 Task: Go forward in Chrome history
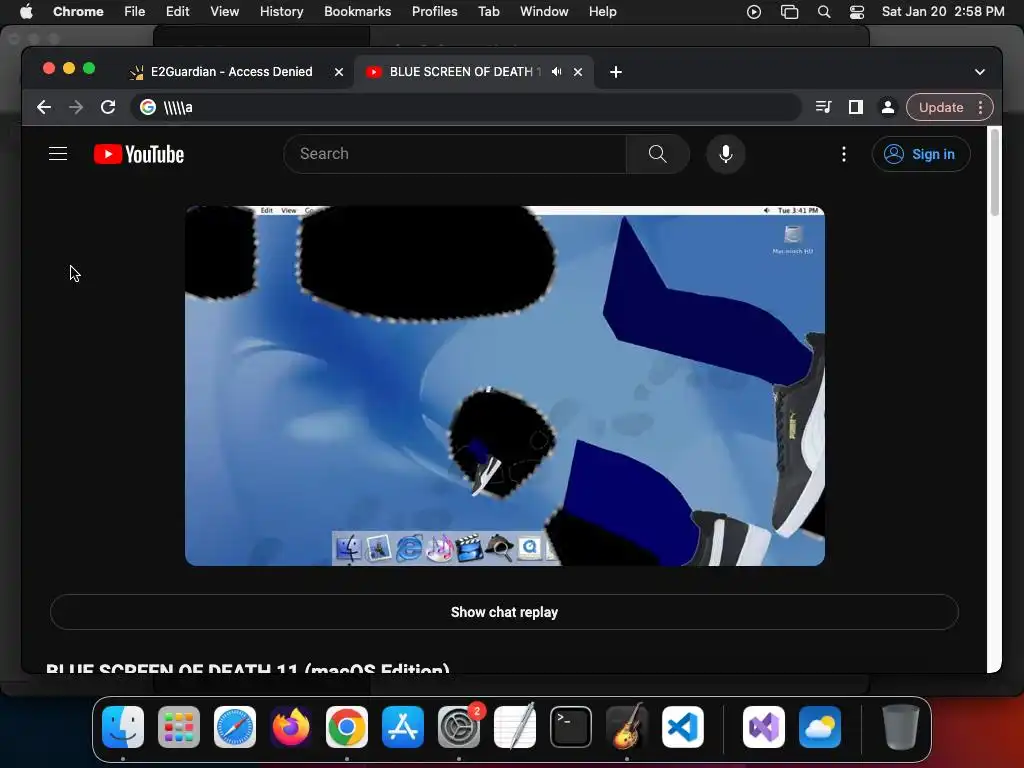[x=76, y=107]
